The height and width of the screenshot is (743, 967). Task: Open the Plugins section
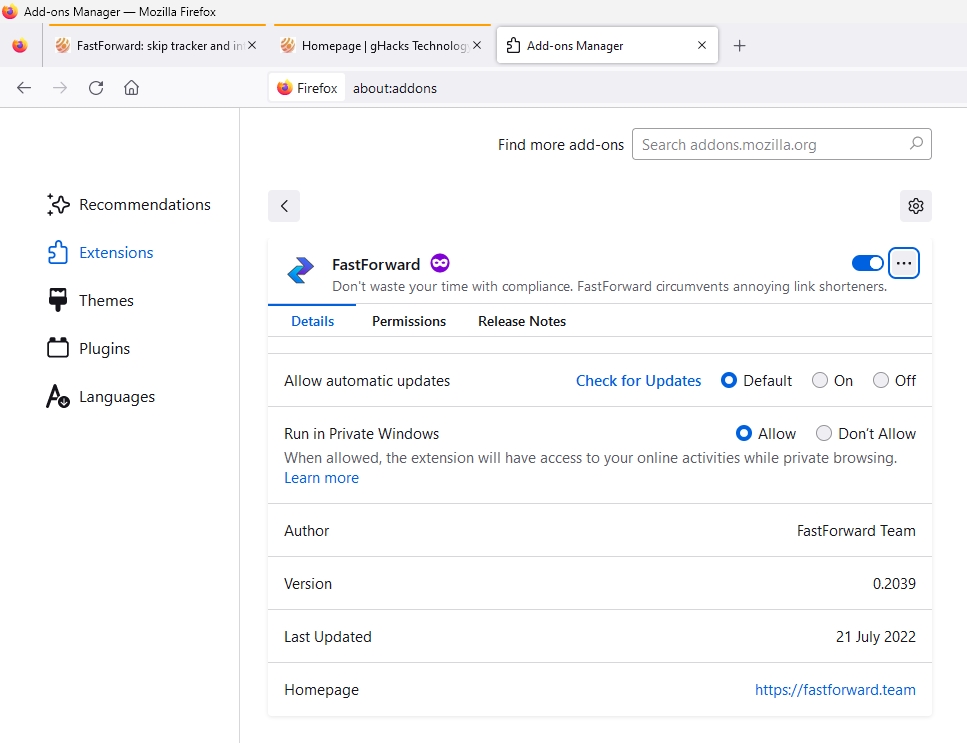104,348
